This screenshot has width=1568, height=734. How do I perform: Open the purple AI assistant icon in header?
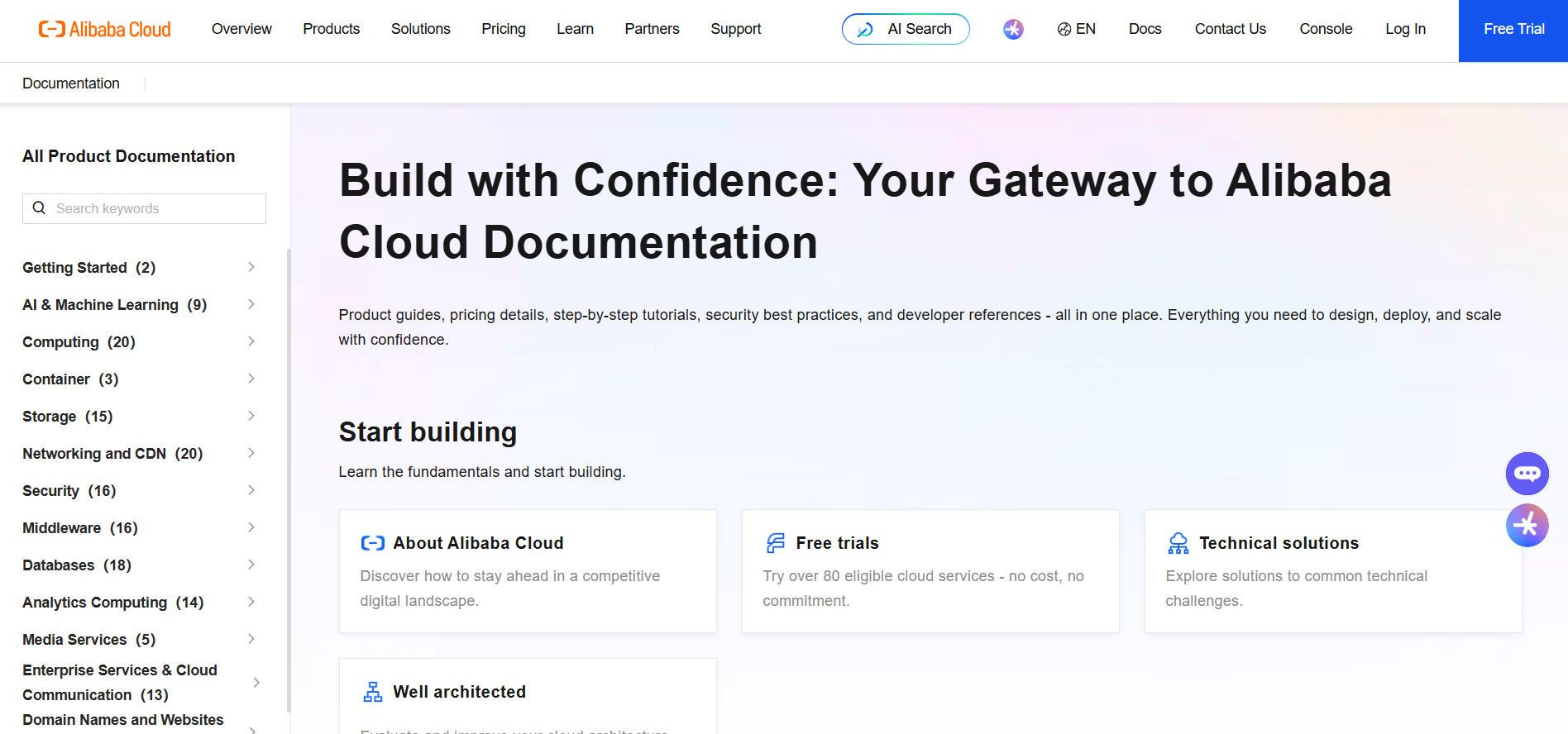1013,30
